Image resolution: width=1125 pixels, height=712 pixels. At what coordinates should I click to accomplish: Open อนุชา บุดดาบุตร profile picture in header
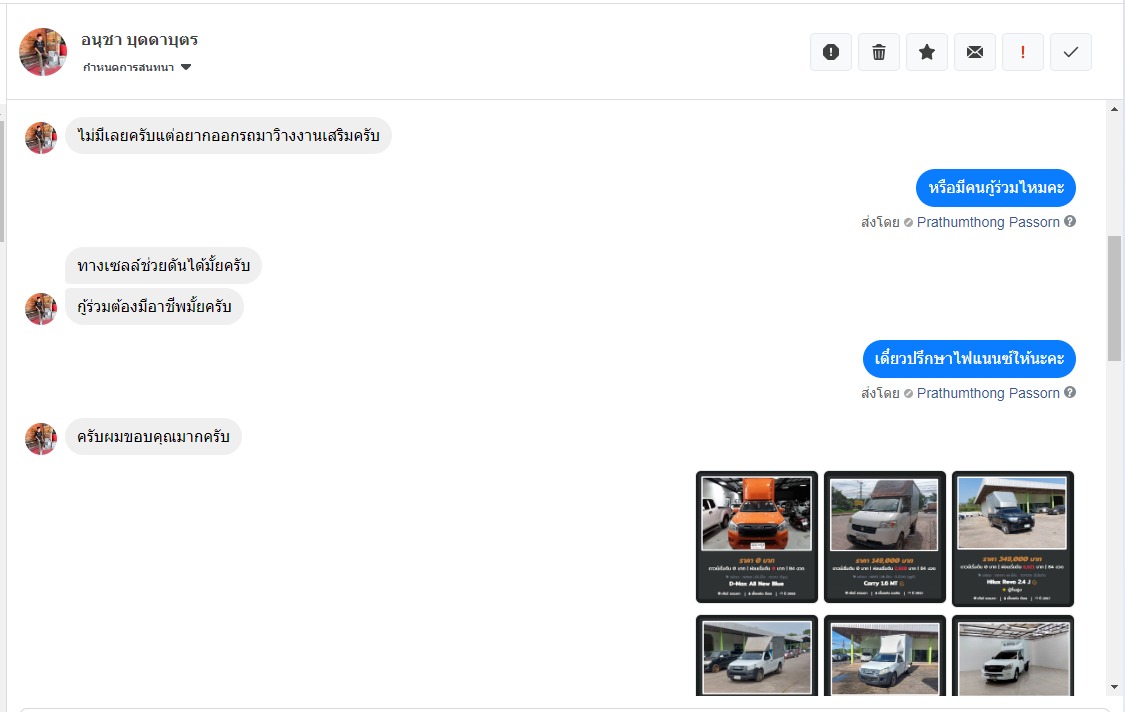43,52
